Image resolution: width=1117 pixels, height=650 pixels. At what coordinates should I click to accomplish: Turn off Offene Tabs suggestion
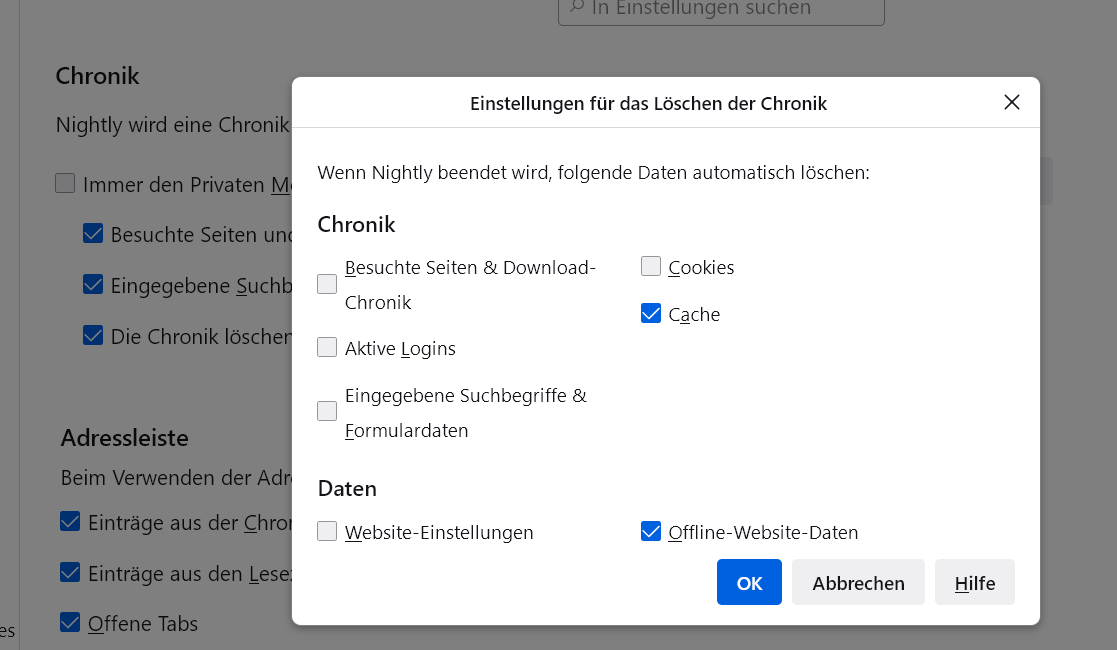pos(70,623)
